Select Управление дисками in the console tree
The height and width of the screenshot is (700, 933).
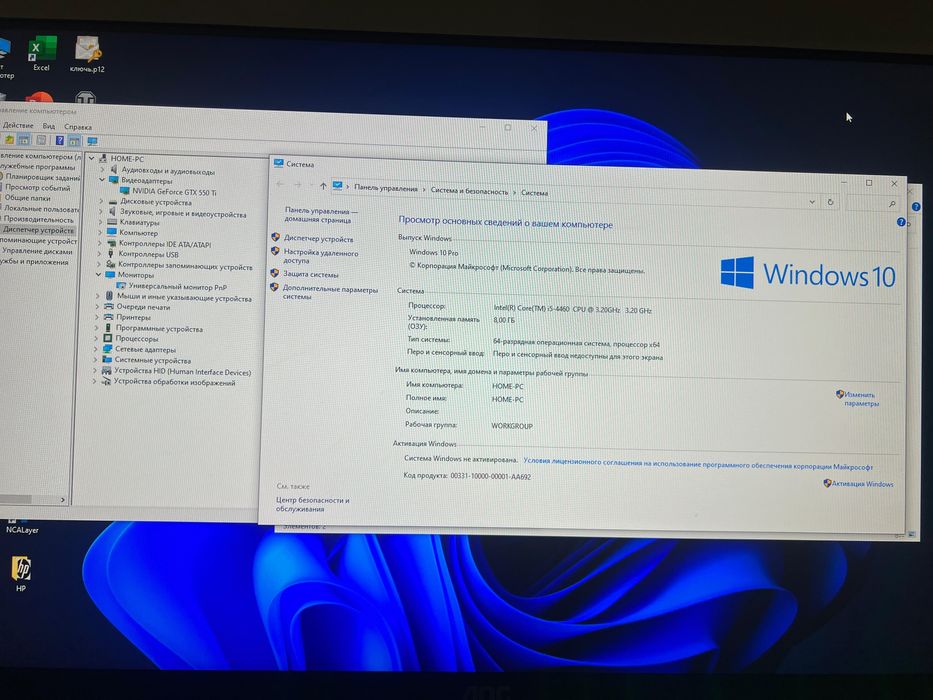[x=37, y=251]
